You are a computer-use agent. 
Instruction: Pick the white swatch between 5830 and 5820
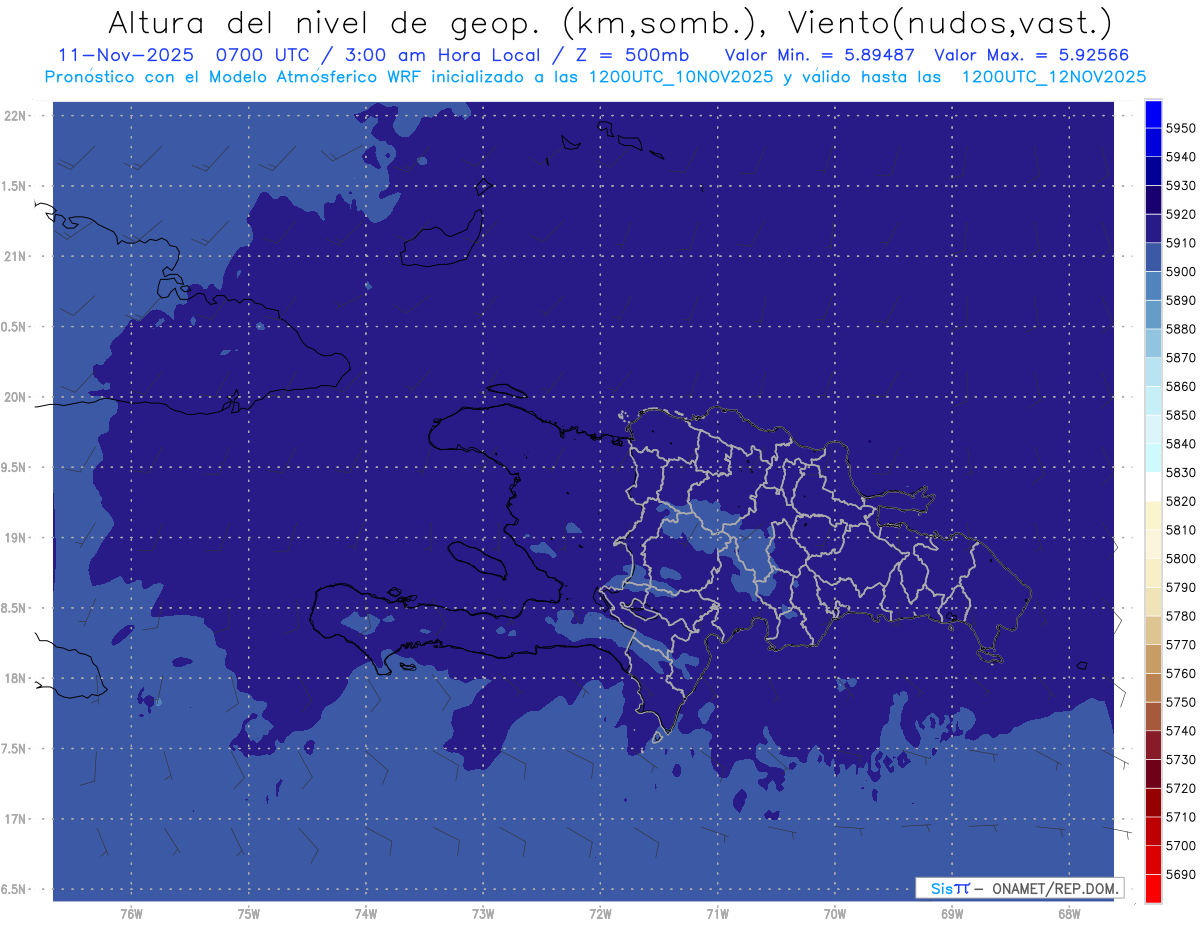pyautogui.click(x=1153, y=487)
